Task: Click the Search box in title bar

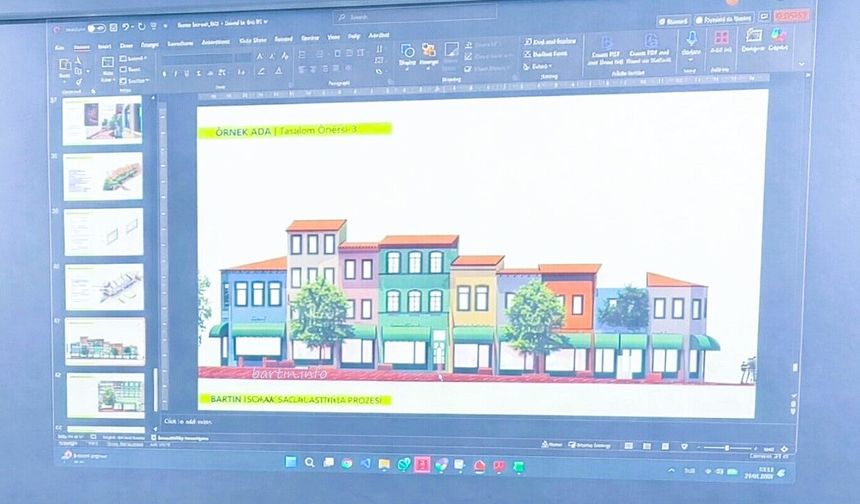Action: pyautogui.click(x=415, y=17)
